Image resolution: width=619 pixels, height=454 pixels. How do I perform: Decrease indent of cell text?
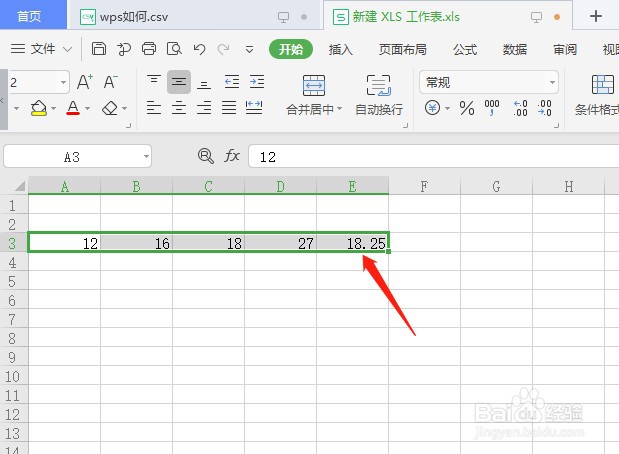pyautogui.click(x=232, y=82)
